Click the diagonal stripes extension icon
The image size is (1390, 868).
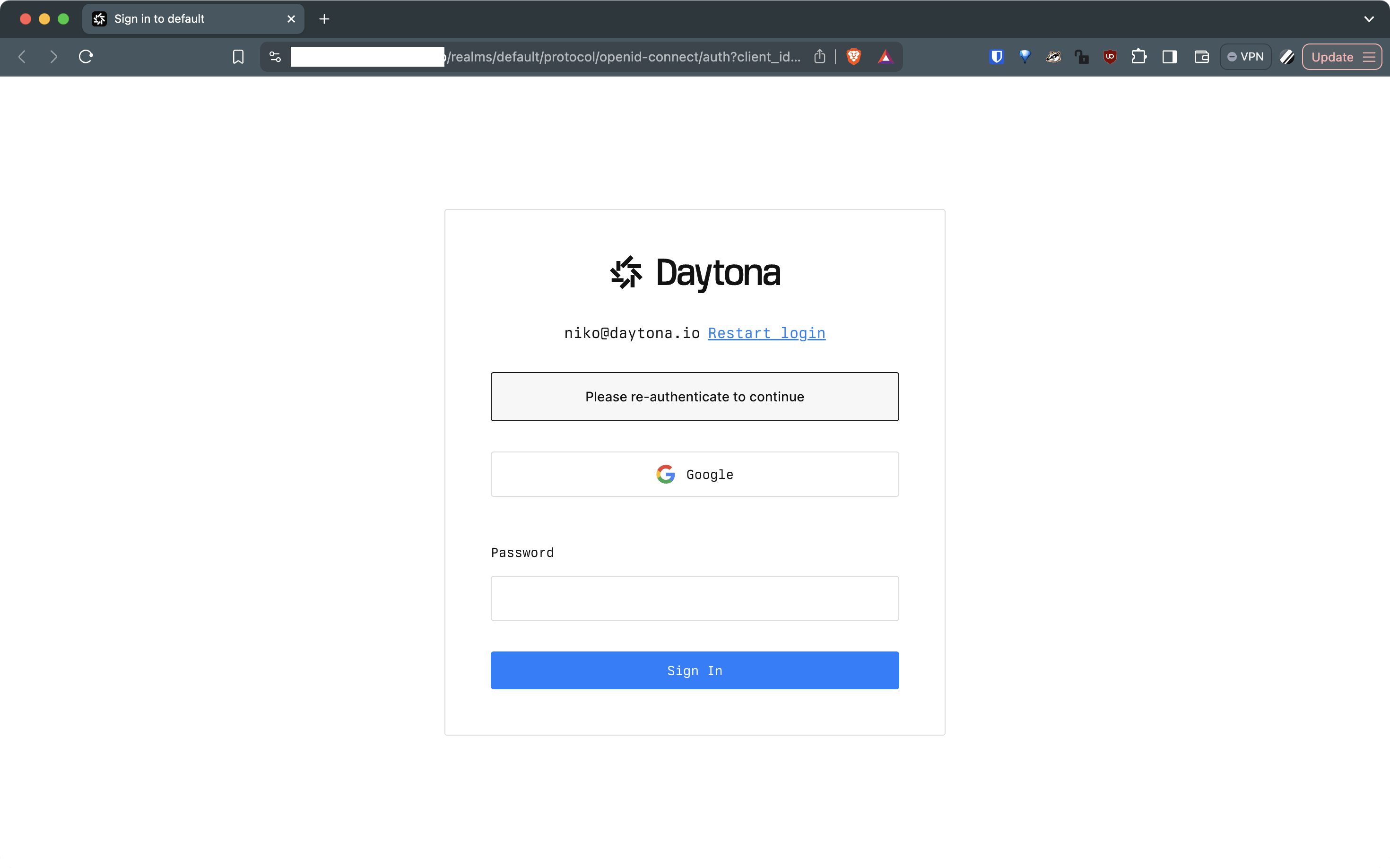pos(1286,57)
